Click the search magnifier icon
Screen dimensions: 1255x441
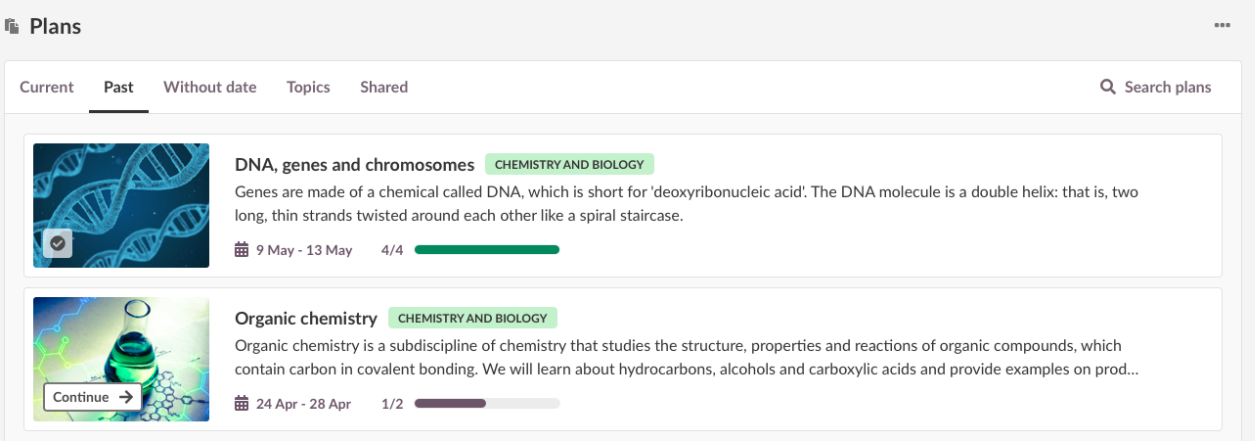click(x=1108, y=87)
